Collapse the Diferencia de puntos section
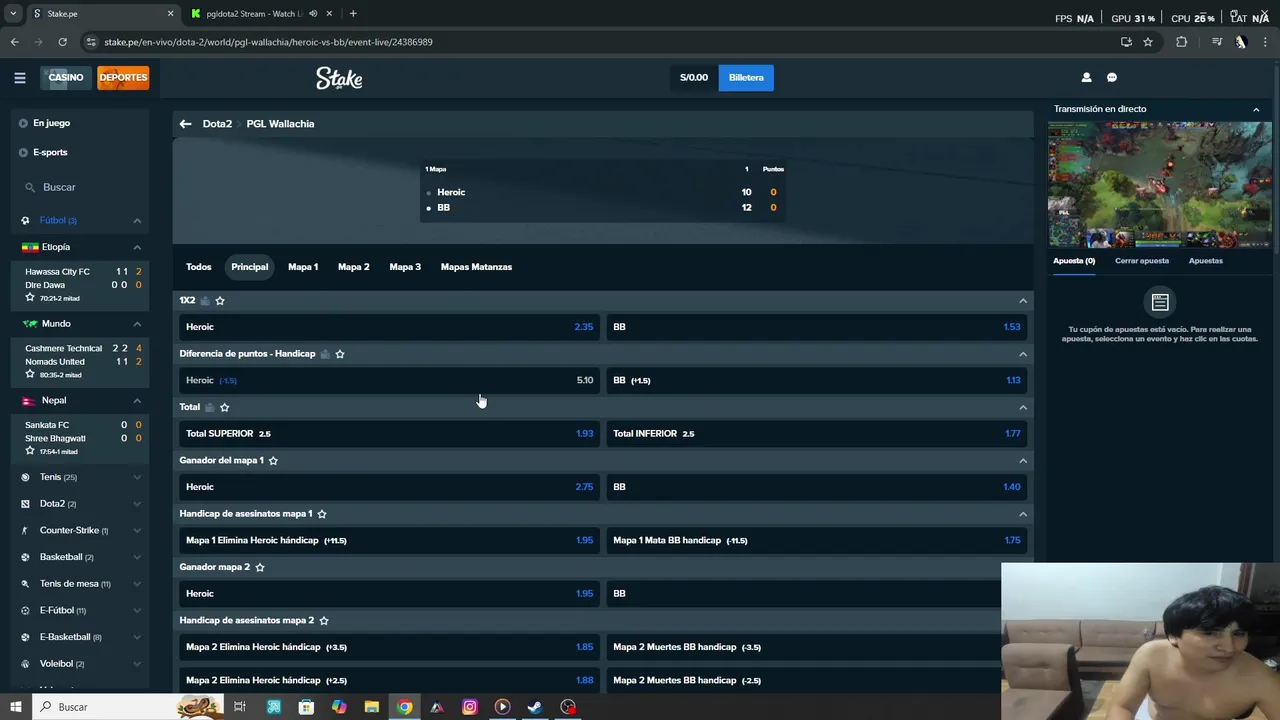Screen dimensions: 1280x720 pos(1022,354)
